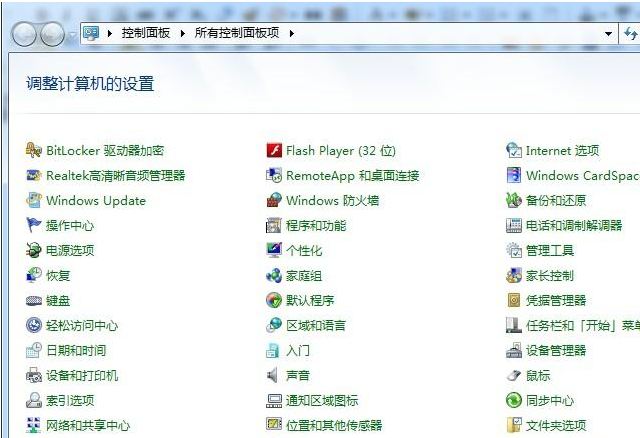Open the 通知区域图标 icon
The image size is (640, 438).
click(274, 400)
